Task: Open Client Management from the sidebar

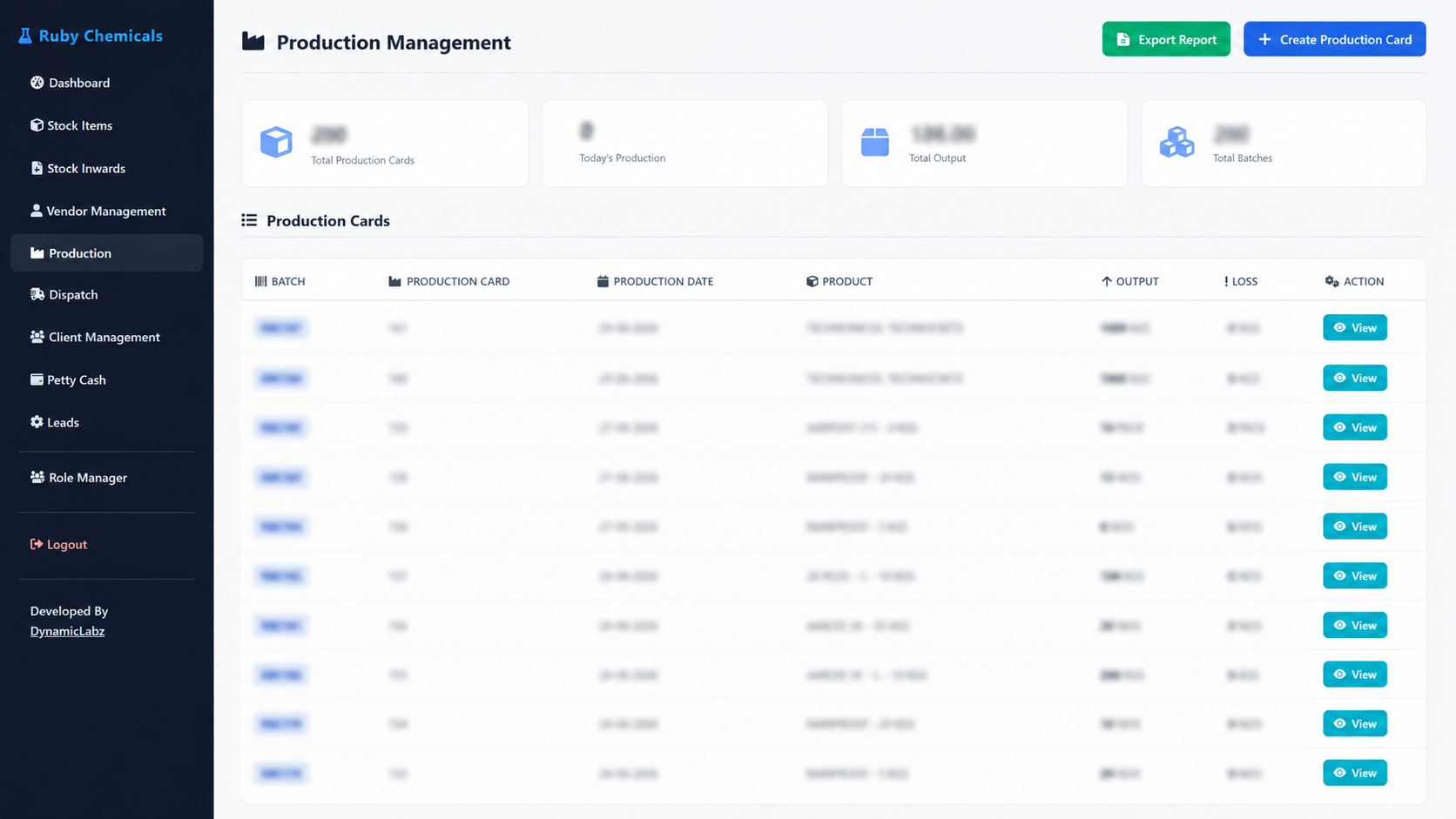Action: point(95,337)
